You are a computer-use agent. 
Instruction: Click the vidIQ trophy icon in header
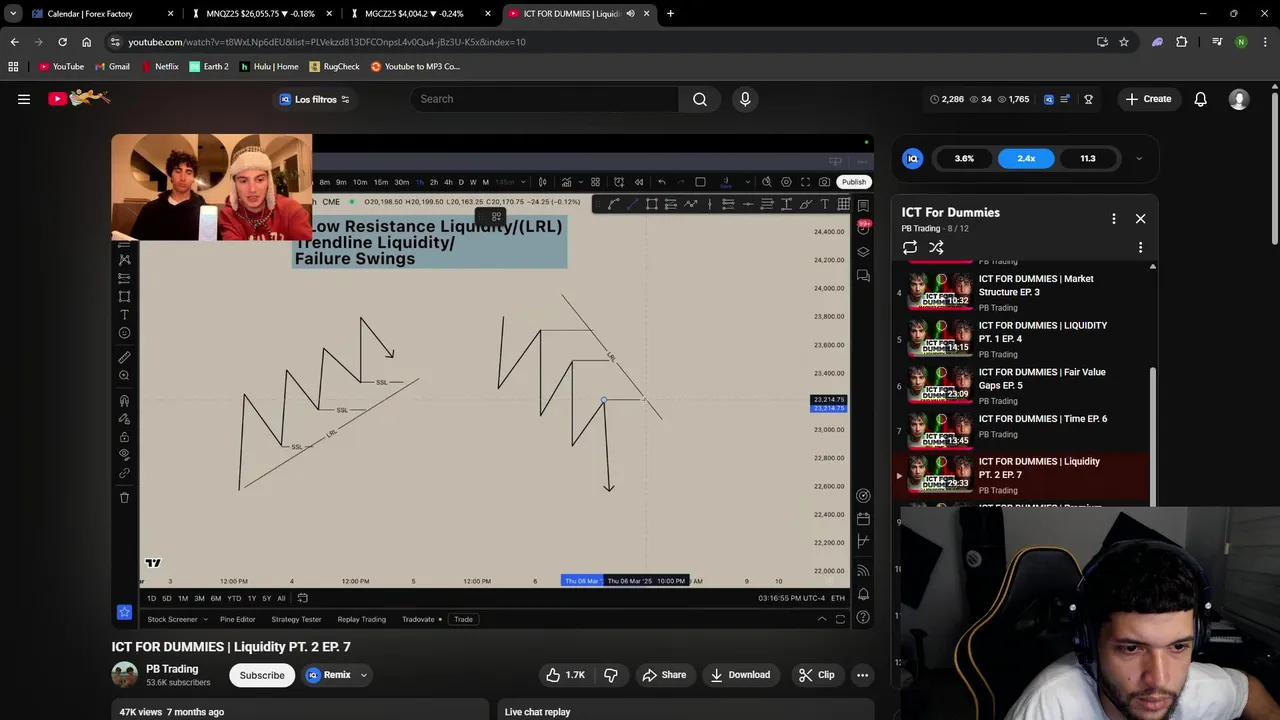tap(1088, 99)
